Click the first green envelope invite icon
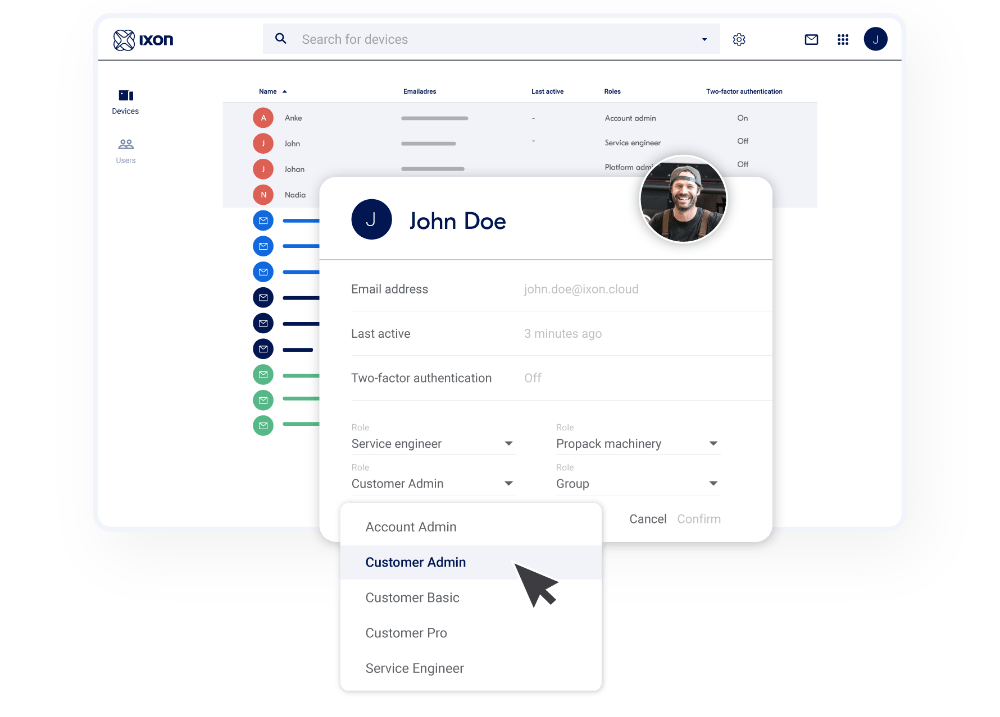Viewport: 1000px width, 717px height. (263, 374)
